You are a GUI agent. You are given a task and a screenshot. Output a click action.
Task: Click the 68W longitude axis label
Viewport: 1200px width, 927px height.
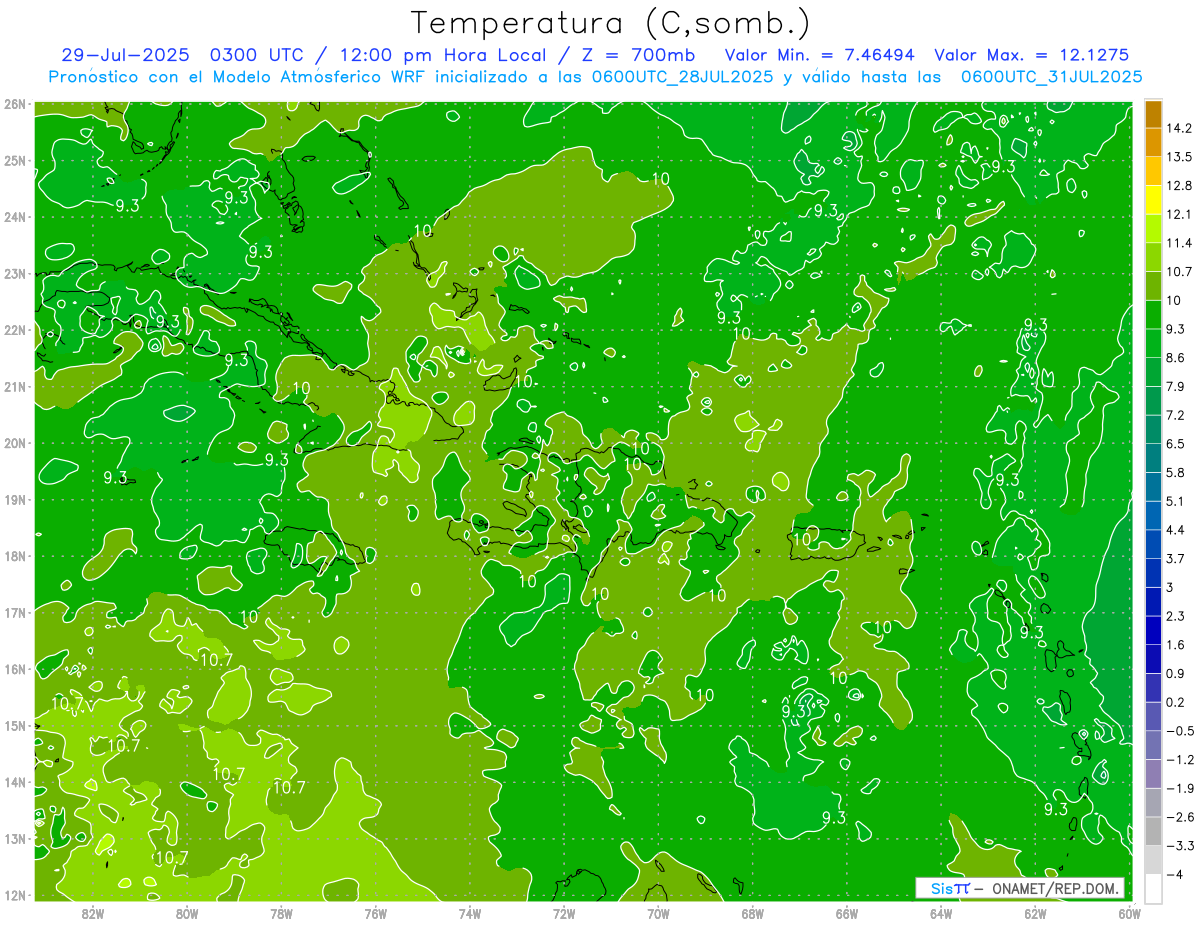[753, 914]
